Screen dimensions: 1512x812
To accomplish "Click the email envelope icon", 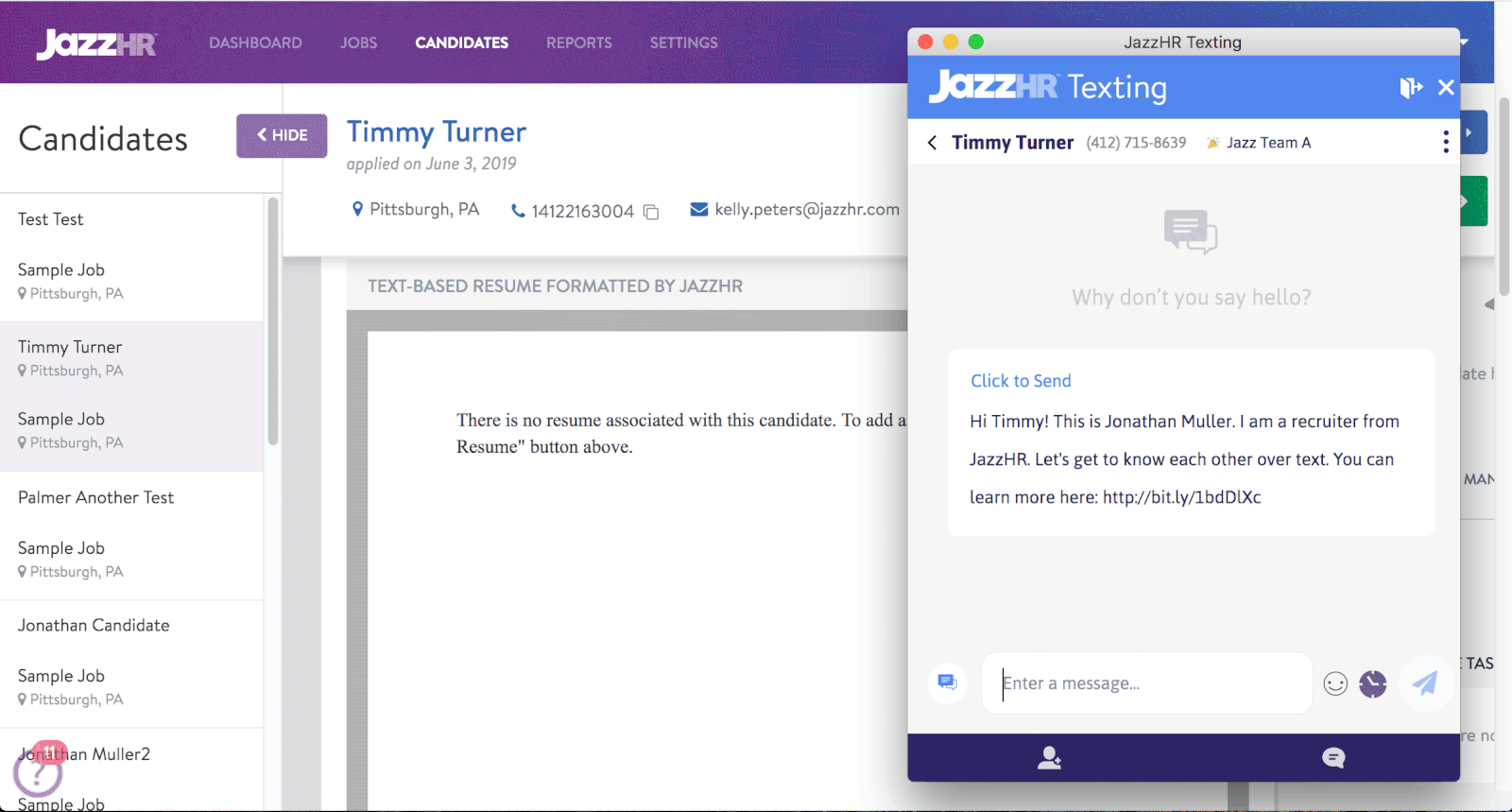I will (698, 209).
